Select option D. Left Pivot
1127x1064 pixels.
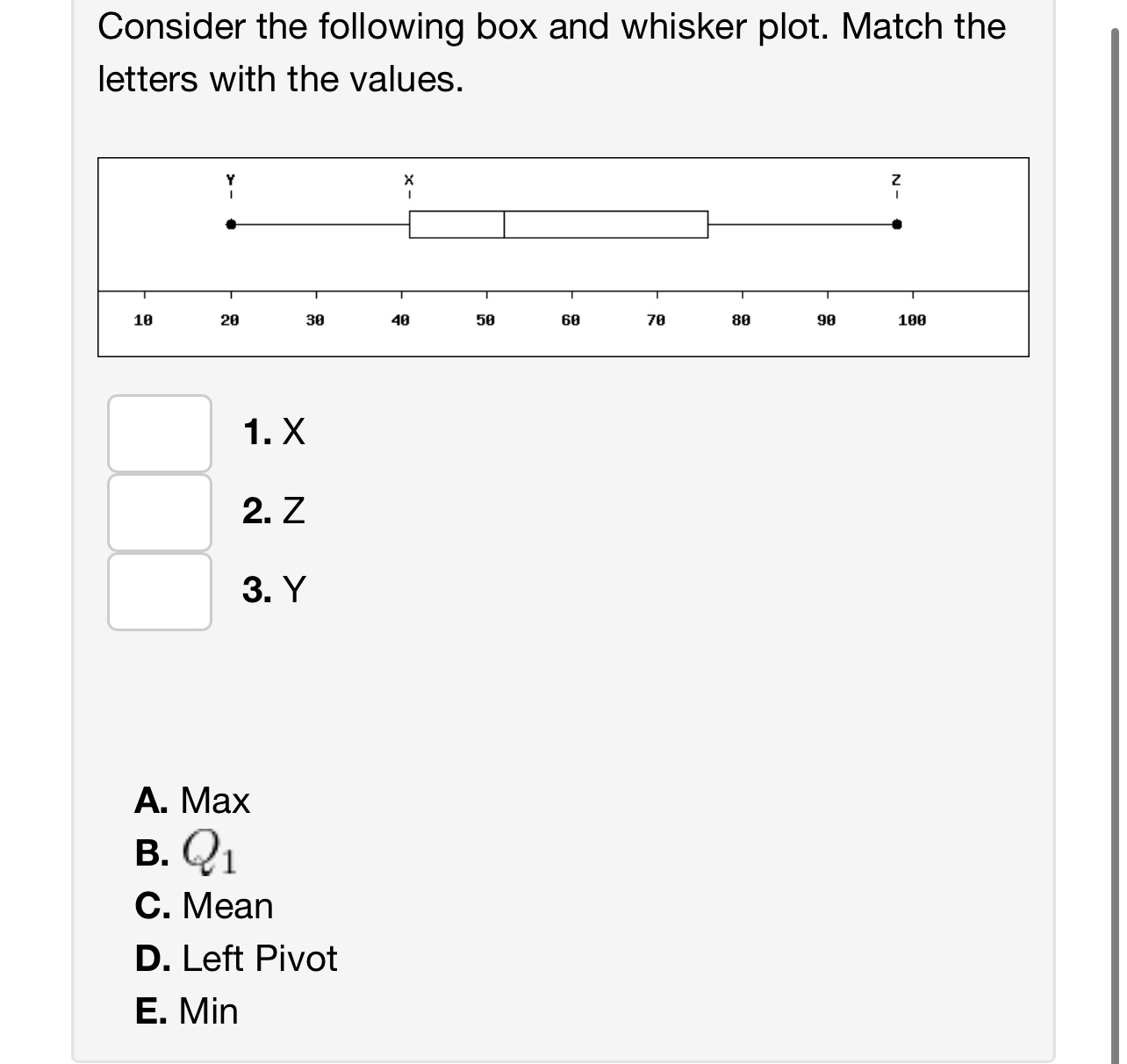(x=235, y=959)
